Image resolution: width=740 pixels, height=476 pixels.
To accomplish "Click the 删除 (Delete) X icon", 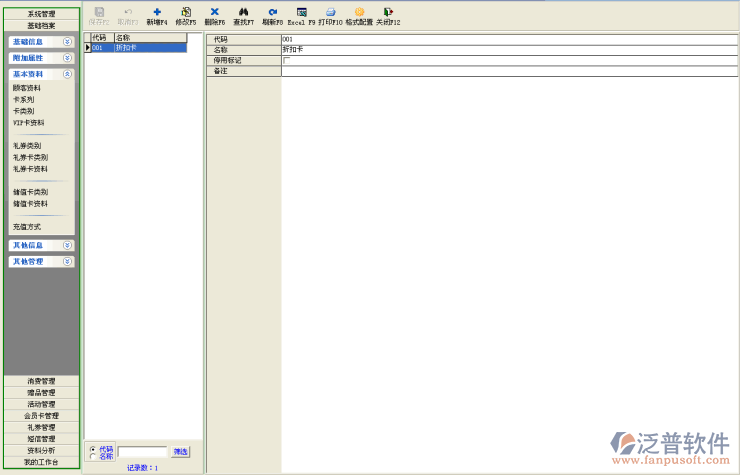I will (x=214, y=12).
